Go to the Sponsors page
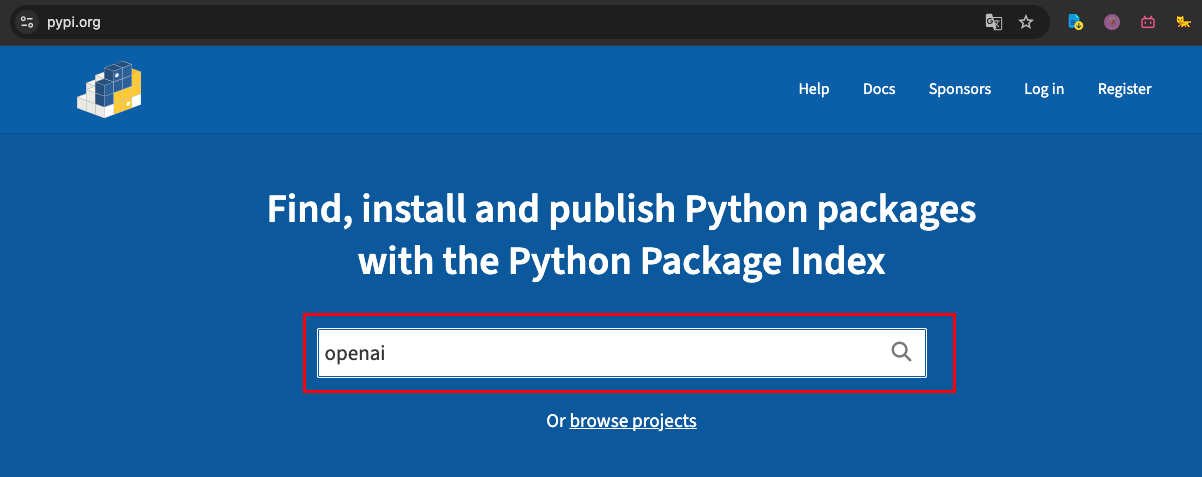Image resolution: width=1202 pixels, height=477 pixels. click(960, 89)
